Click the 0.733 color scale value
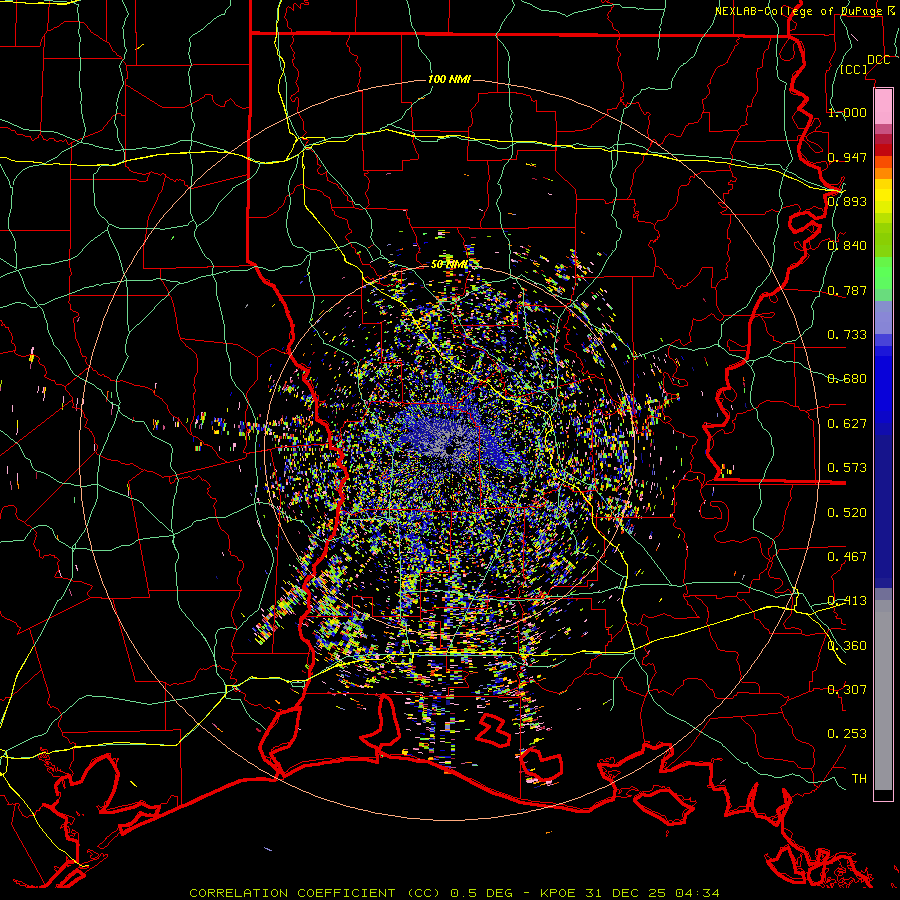900x900 pixels. 847,334
